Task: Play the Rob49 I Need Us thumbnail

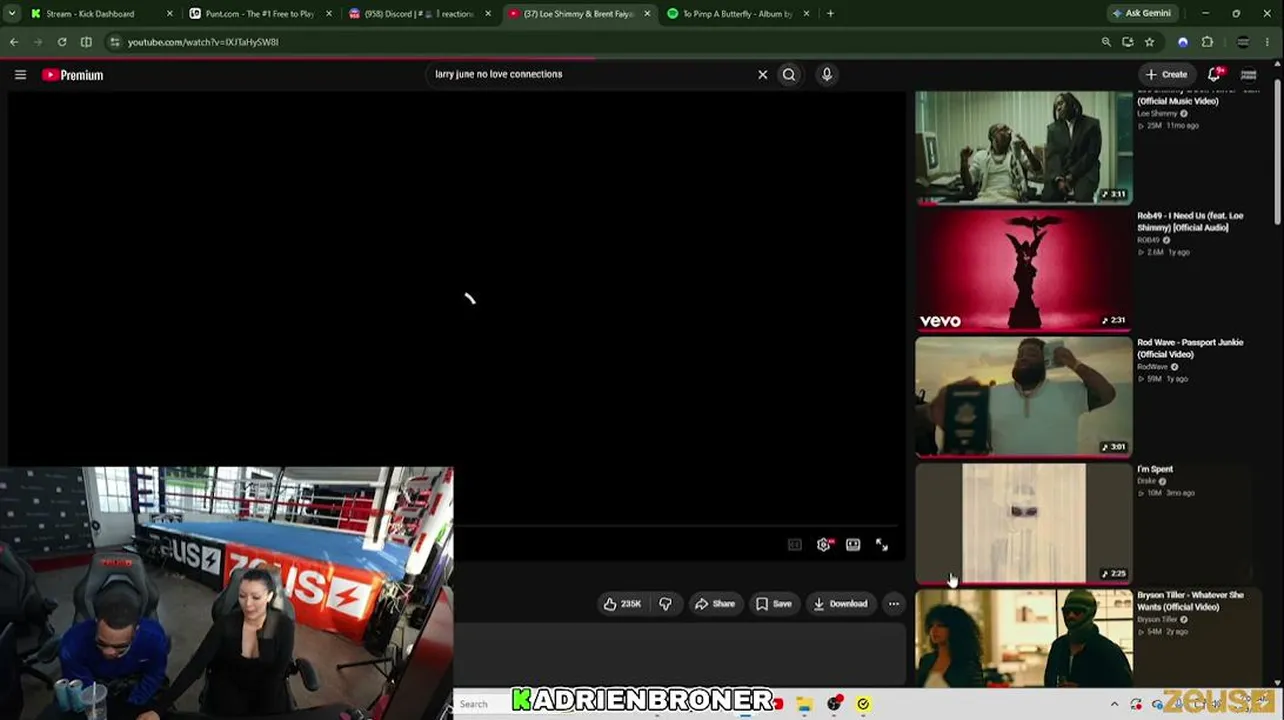Action: click(x=1024, y=269)
